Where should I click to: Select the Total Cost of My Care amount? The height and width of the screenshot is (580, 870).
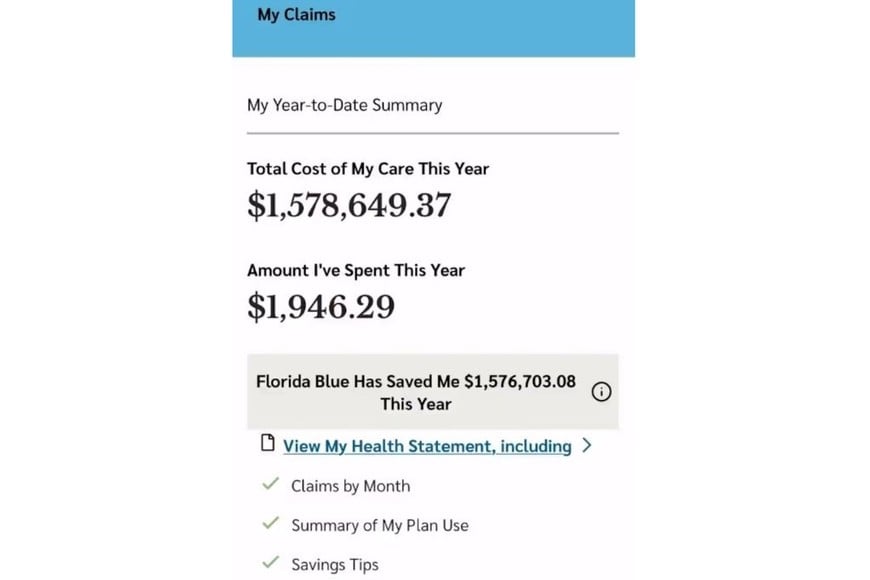pyautogui.click(x=349, y=205)
